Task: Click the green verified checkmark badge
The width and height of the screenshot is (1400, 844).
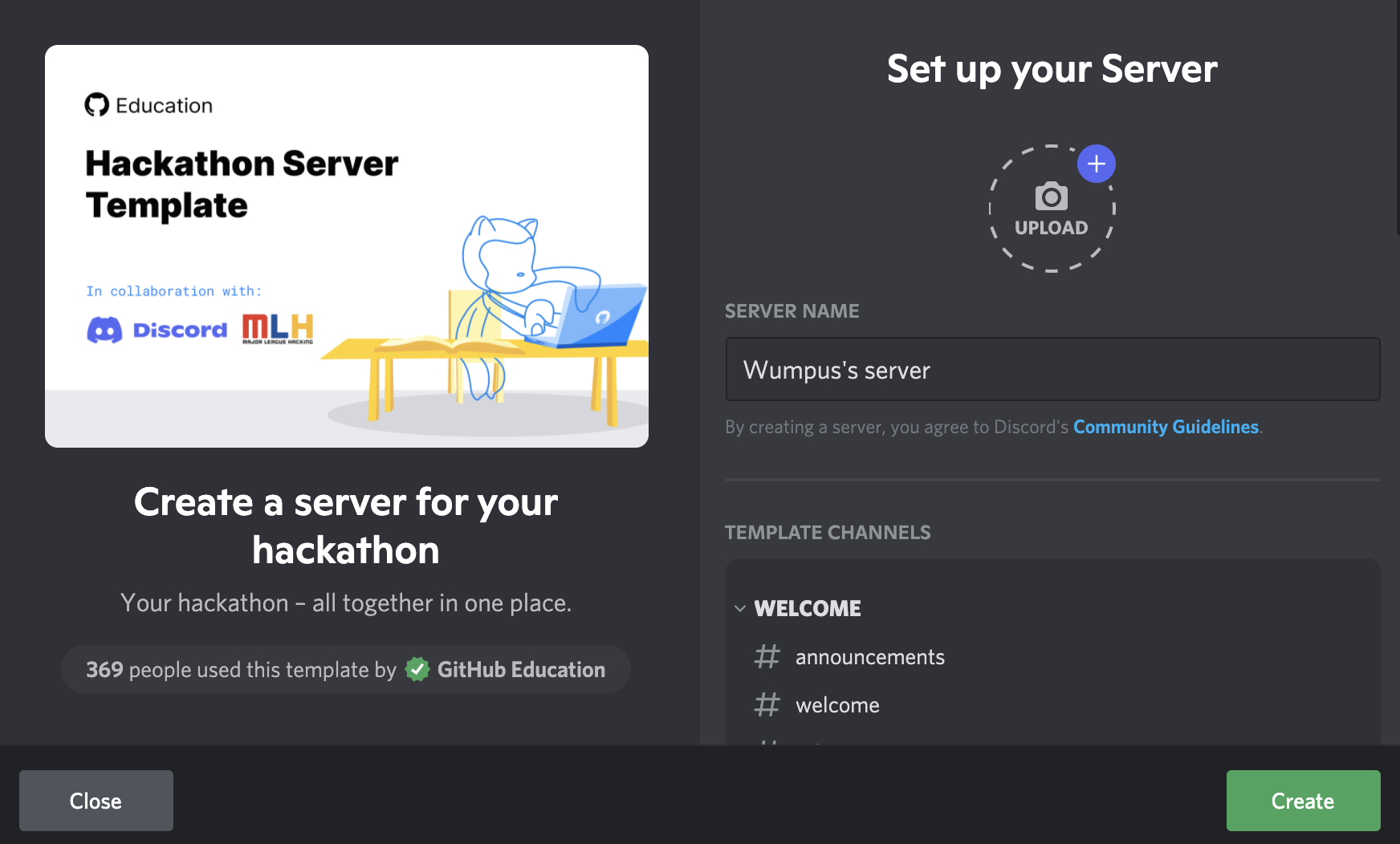Action: coord(417,669)
